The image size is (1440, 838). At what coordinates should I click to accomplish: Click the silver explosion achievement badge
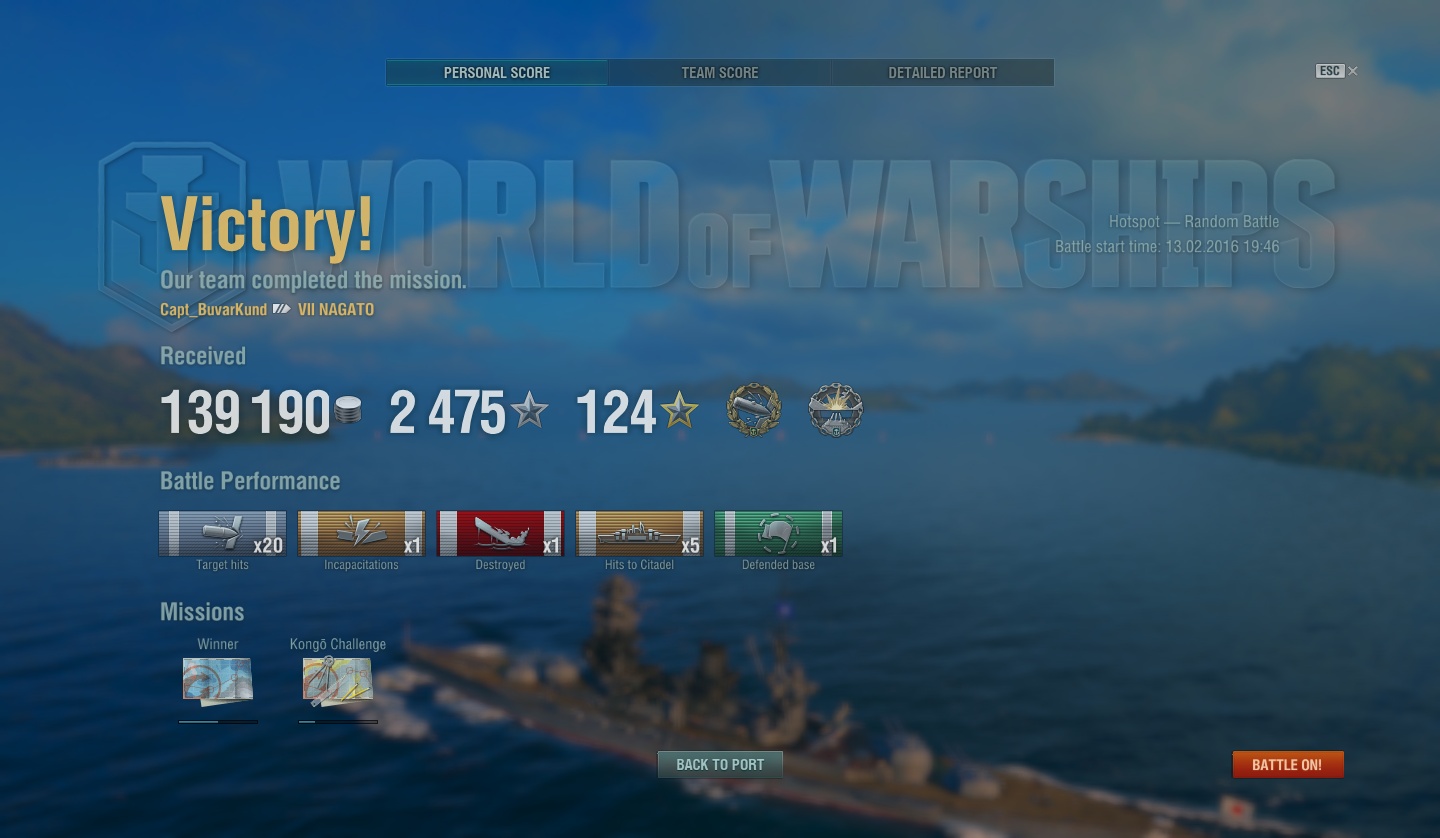pos(835,410)
